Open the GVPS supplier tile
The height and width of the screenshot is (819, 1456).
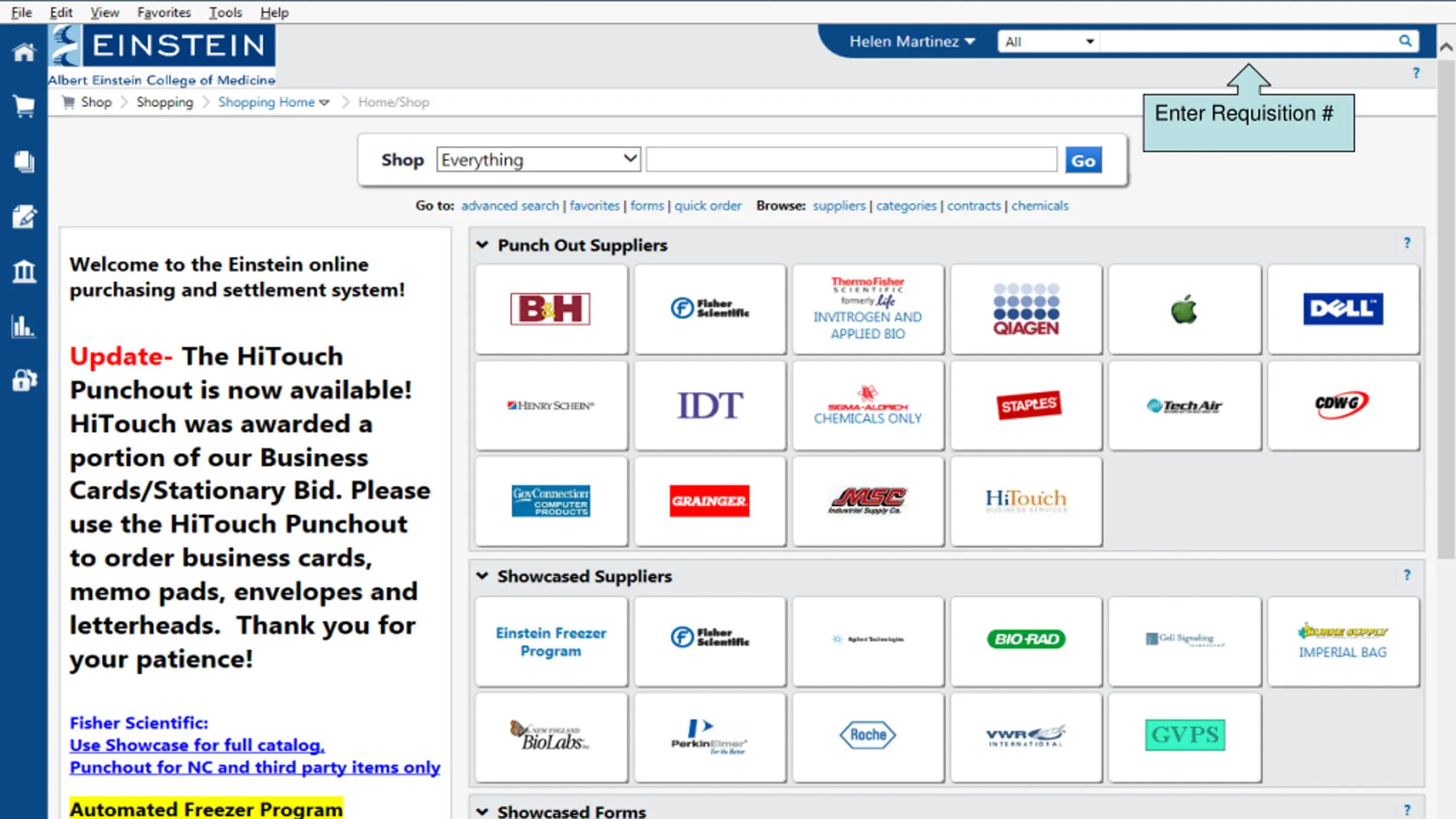pyautogui.click(x=1185, y=737)
